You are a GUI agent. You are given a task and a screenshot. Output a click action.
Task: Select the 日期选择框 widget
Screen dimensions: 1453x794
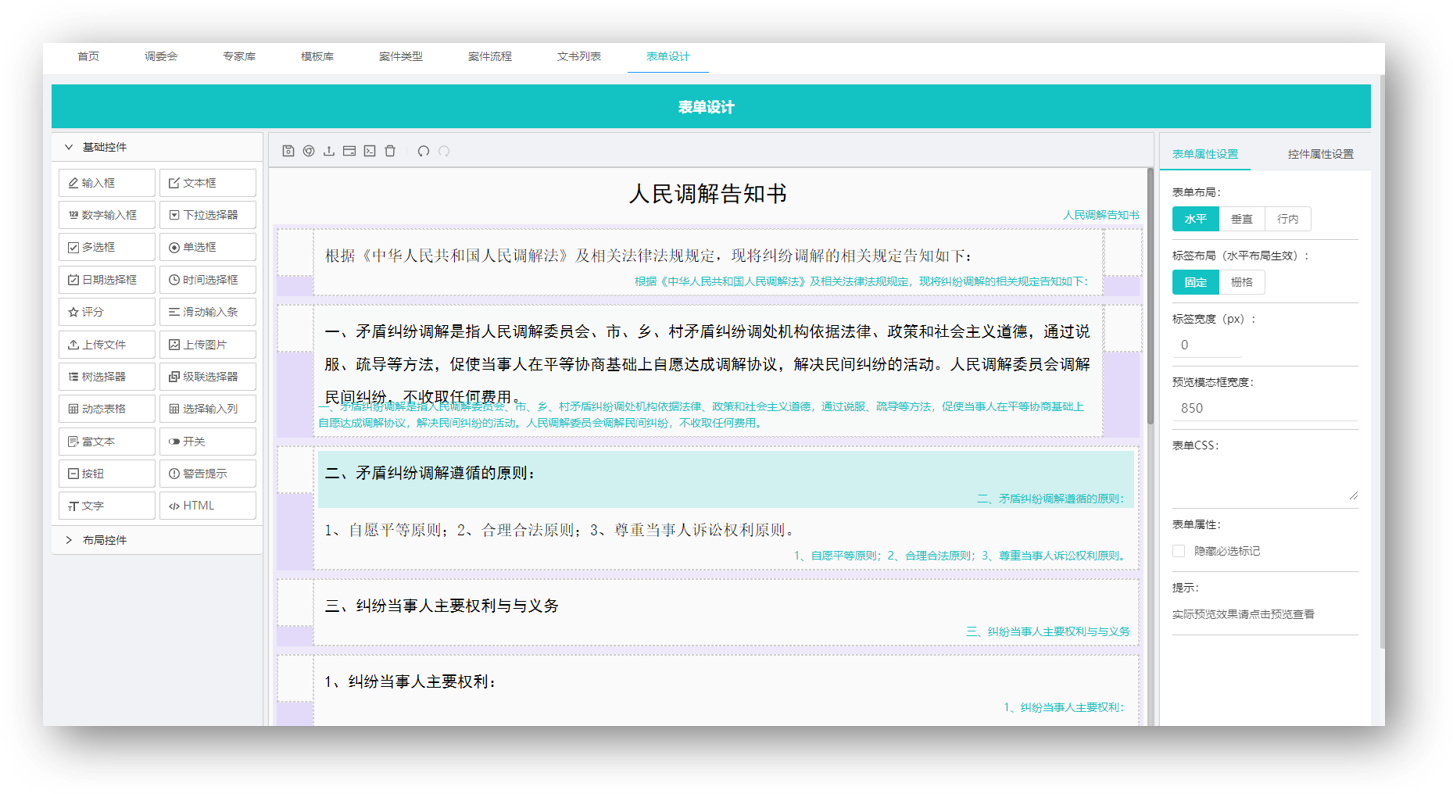(107, 280)
